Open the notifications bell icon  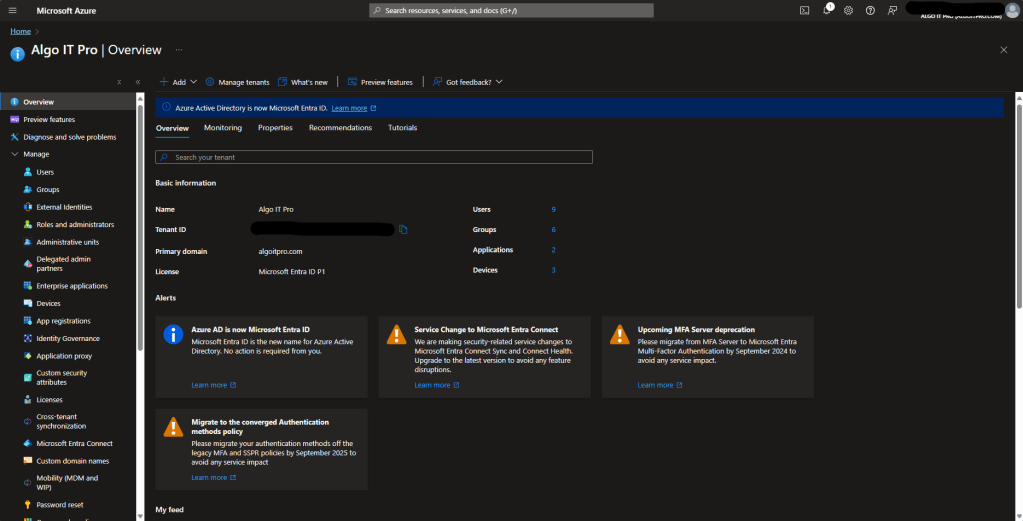[827, 10]
